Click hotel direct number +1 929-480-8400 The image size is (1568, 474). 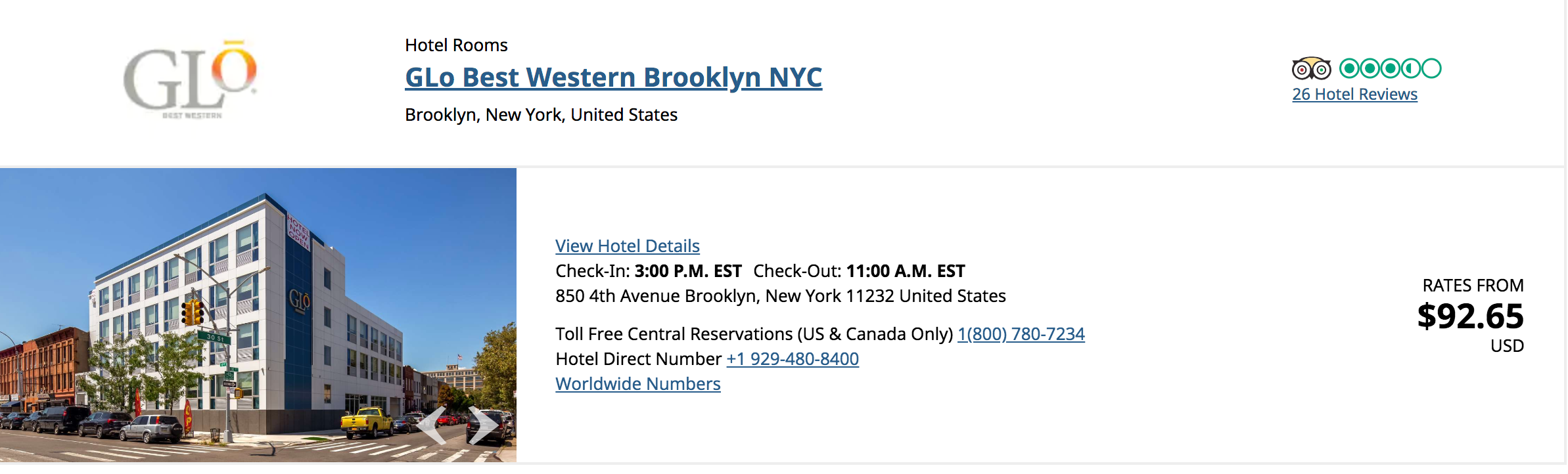click(x=793, y=359)
